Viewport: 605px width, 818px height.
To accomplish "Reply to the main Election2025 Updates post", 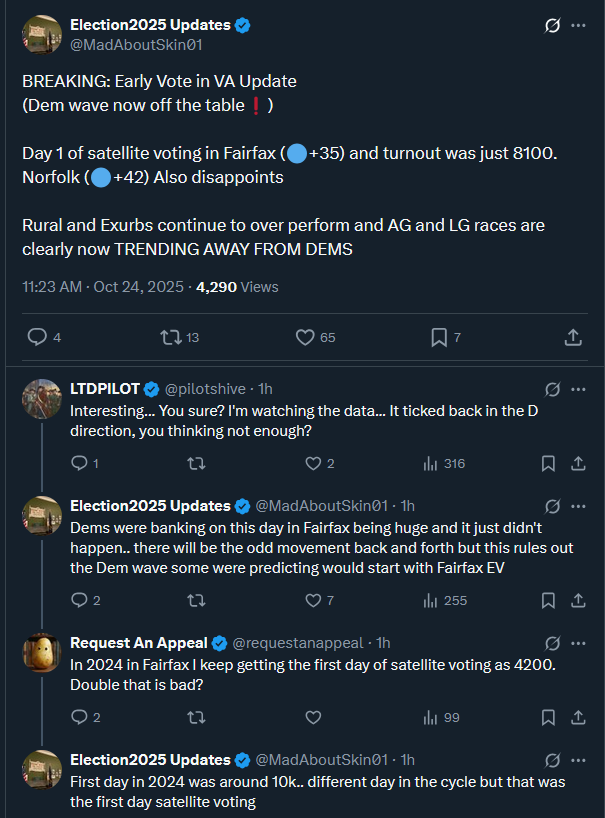I will (x=37, y=338).
